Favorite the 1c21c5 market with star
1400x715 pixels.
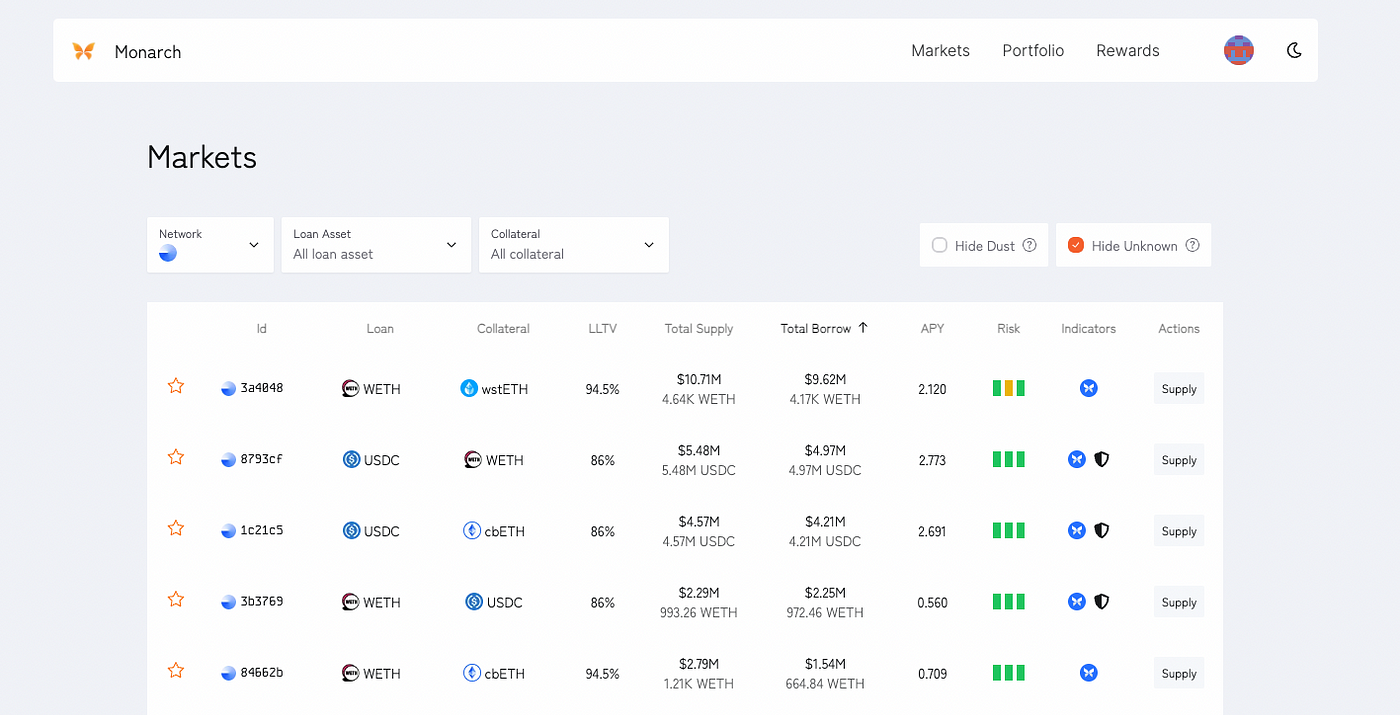pos(176,528)
